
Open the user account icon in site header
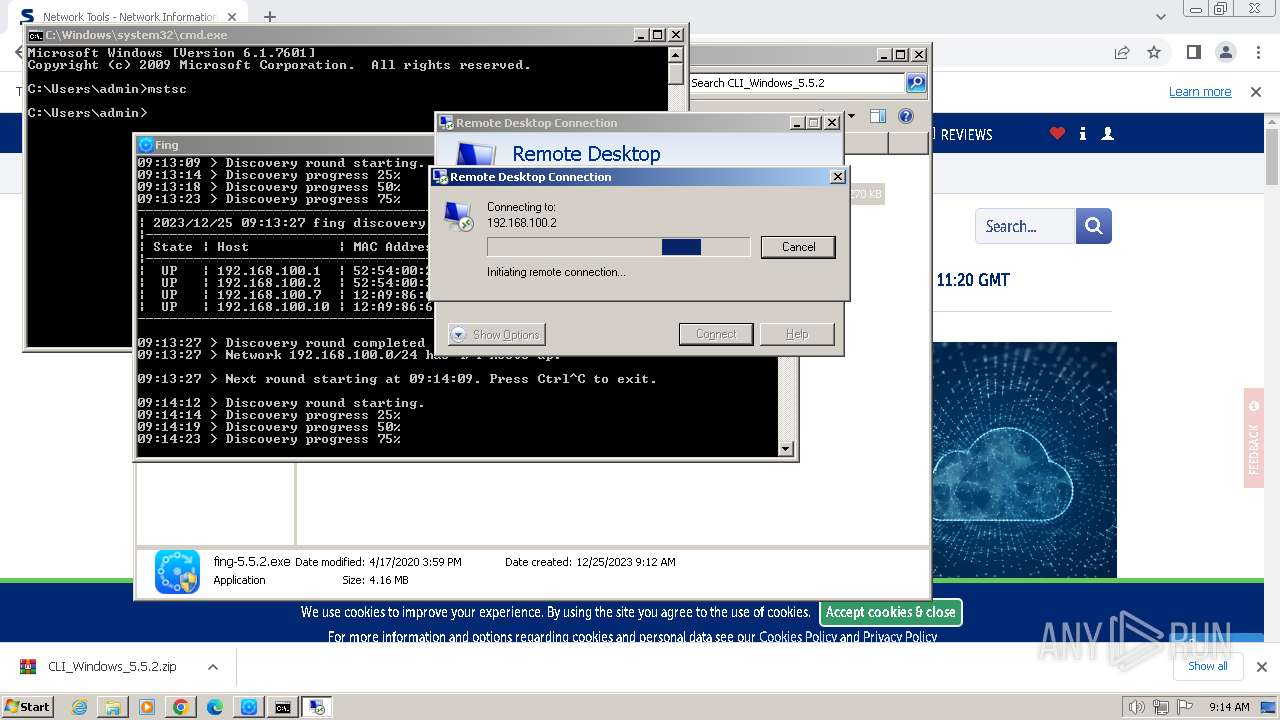coord(1107,133)
